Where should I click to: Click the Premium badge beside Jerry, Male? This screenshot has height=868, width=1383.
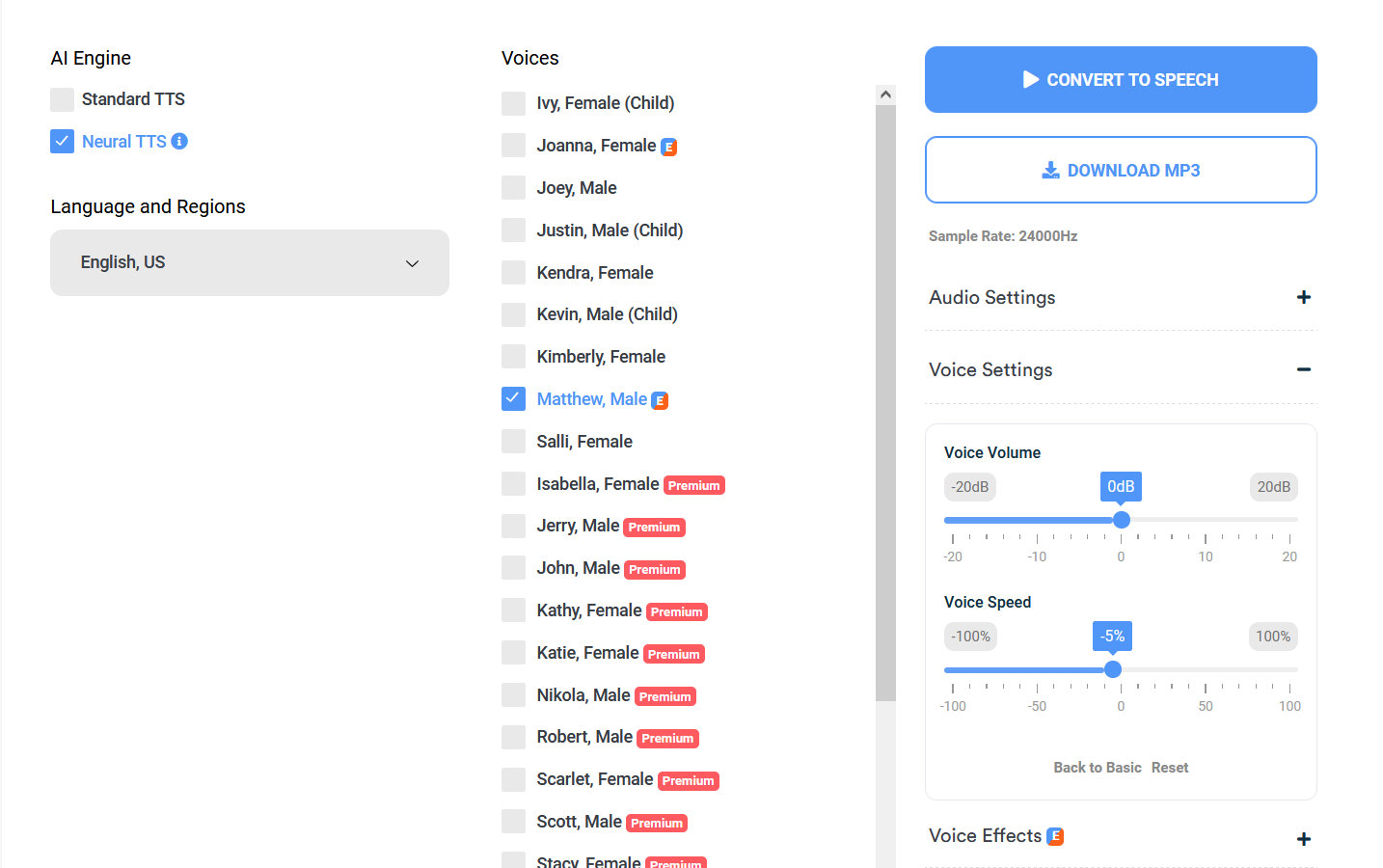(x=654, y=528)
